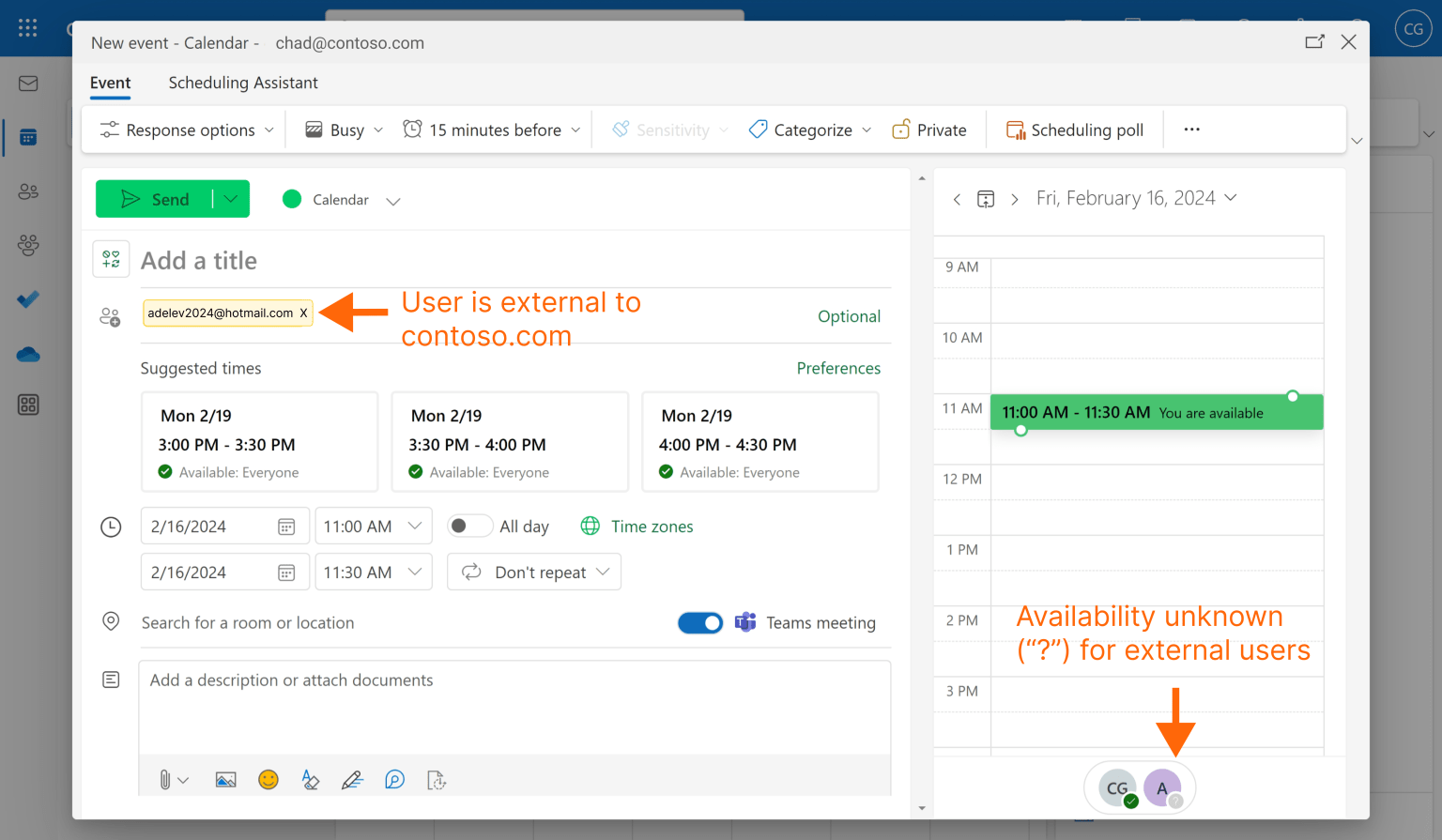1442x840 pixels.
Task: Select suggested time 4:00 PM - 4:30 PM
Action: 760,442
